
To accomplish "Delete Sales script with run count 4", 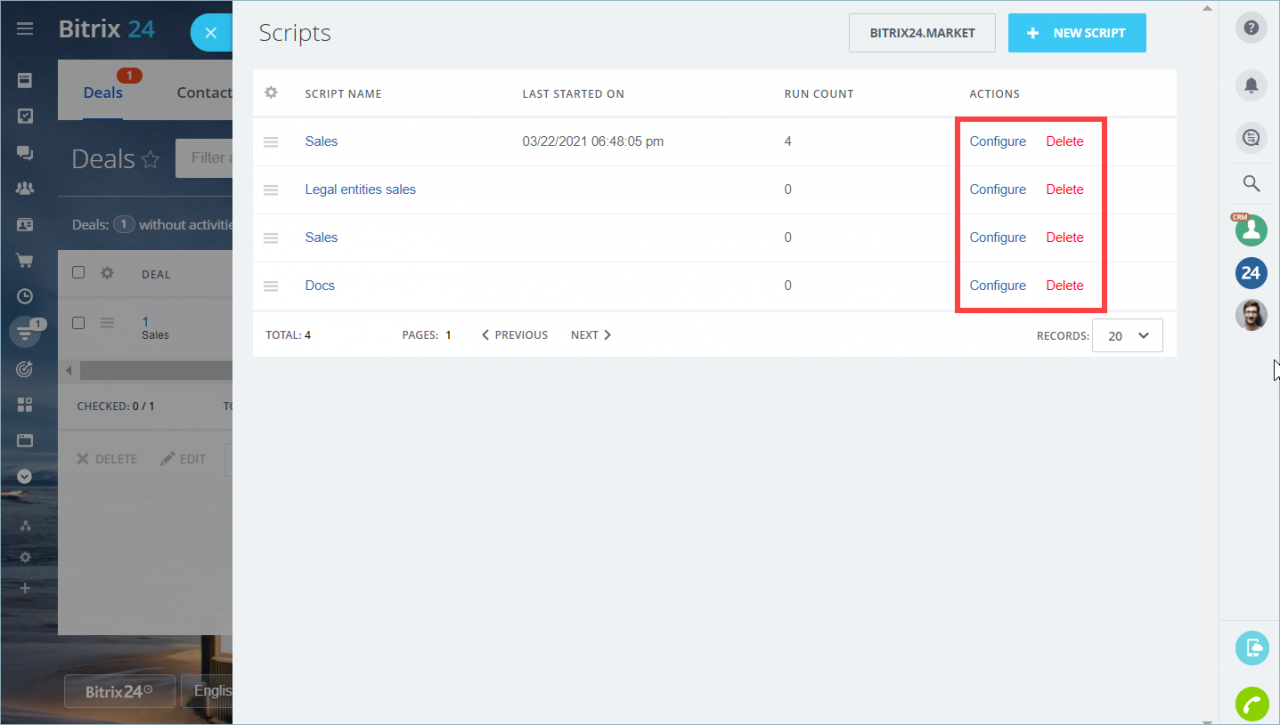I will 1065,142.
